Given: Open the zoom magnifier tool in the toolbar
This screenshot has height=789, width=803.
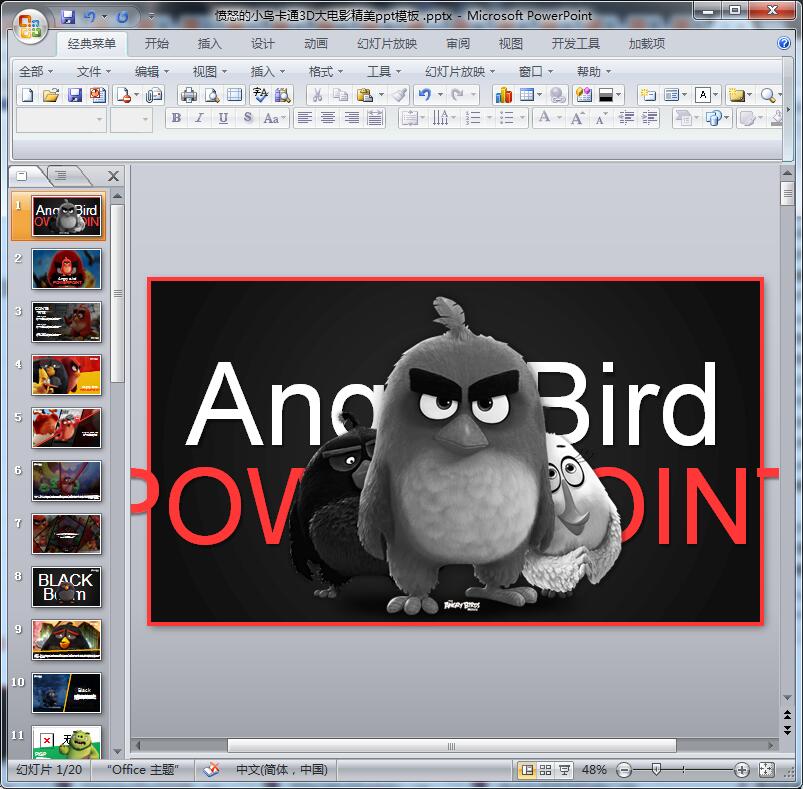Looking at the screenshot, I should (767, 95).
